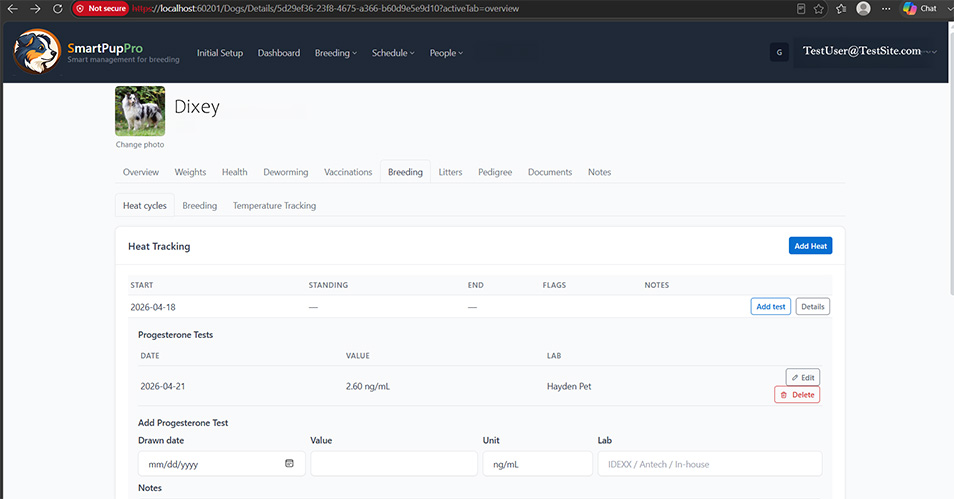Open the calendar picker in Drawn date
Image resolution: width=954 pixels, height=499 pixels.
tap(290, 464)
